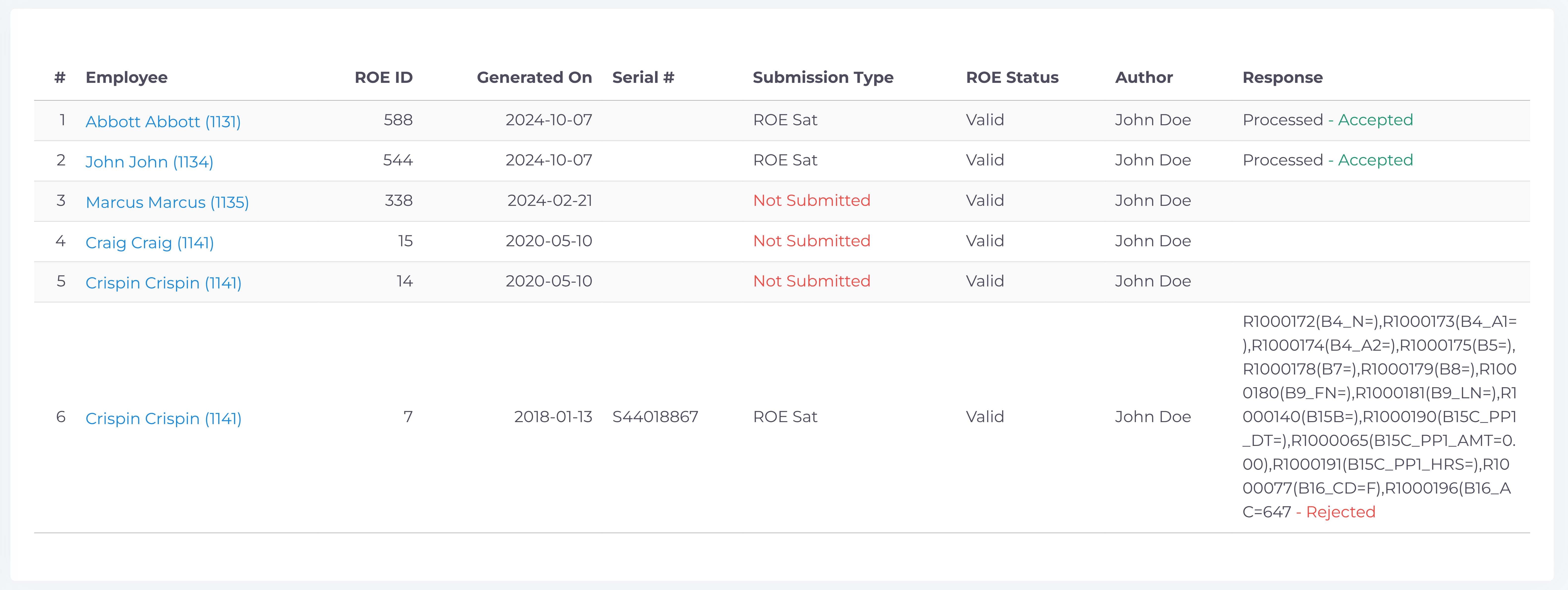The width and height of the screenshot is (1568, 590).
Task: Click the ROE ID column header
Action: tap(383, 77)
